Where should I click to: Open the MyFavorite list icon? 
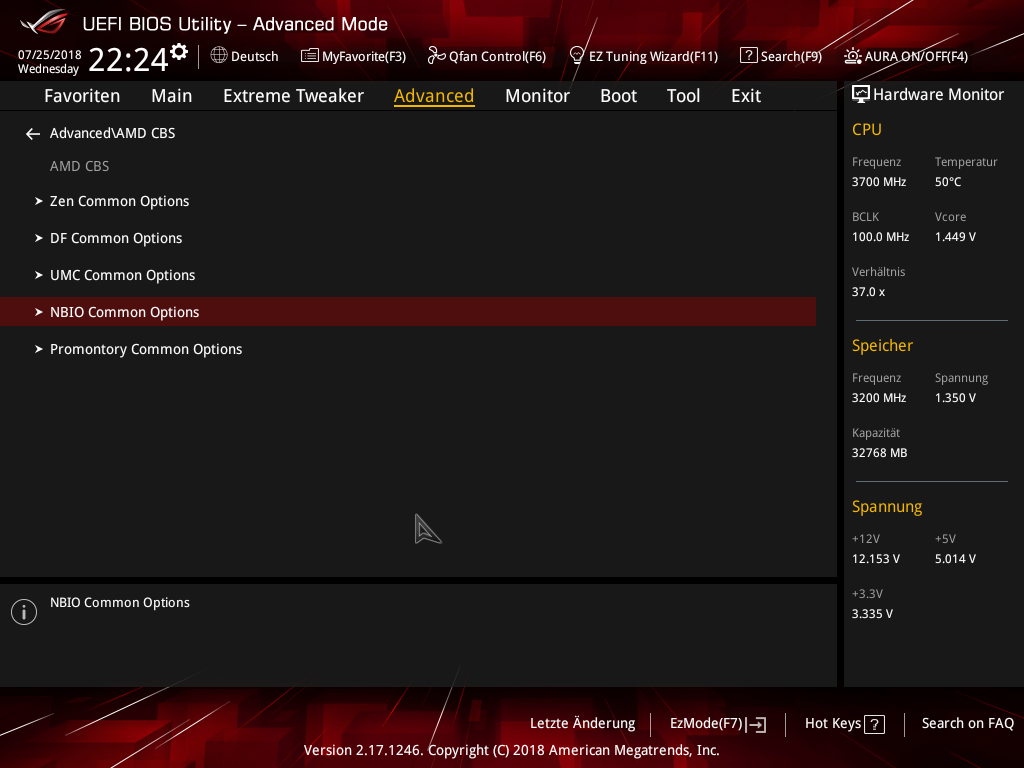[x=310, y=56]
